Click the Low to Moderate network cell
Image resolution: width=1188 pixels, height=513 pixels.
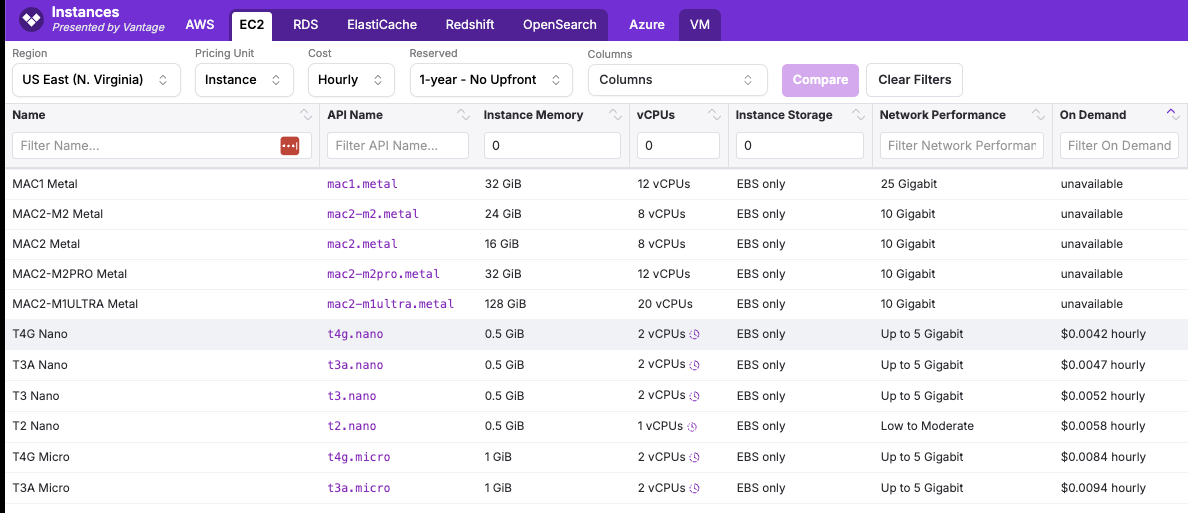[927, 427]
